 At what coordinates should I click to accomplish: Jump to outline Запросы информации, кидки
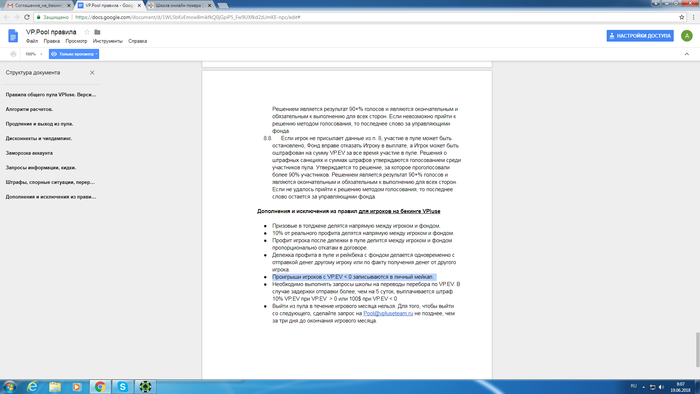41,167
